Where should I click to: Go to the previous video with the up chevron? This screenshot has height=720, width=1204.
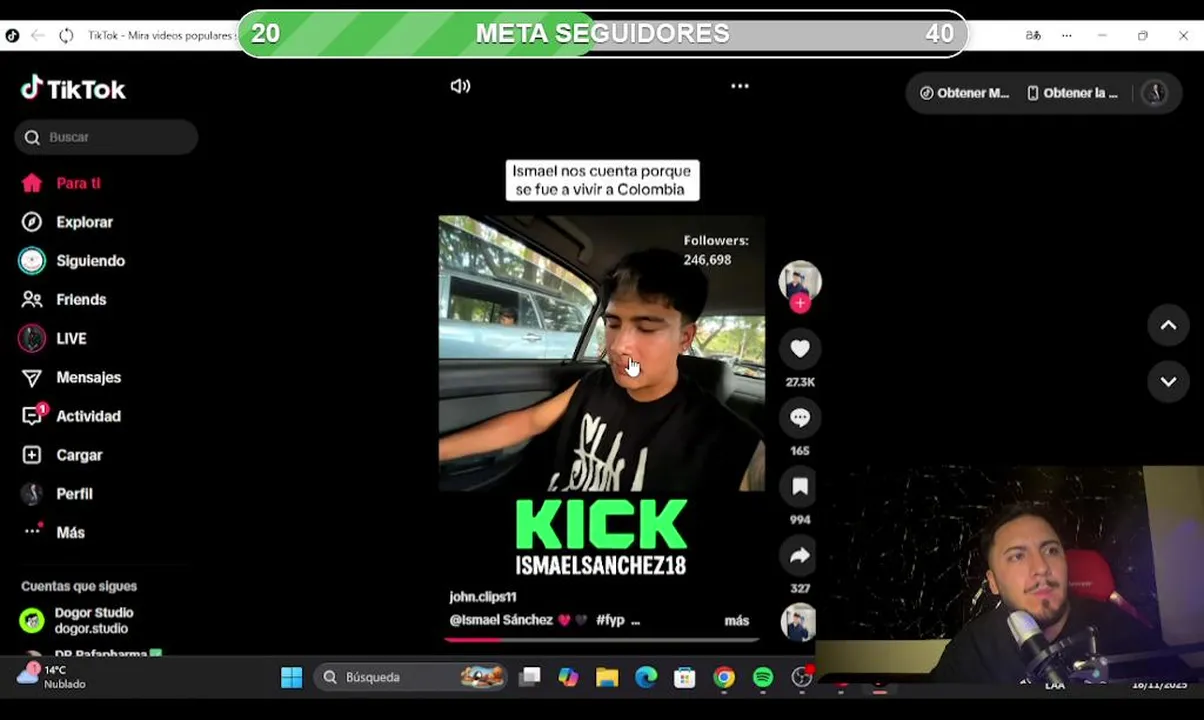1168,326
